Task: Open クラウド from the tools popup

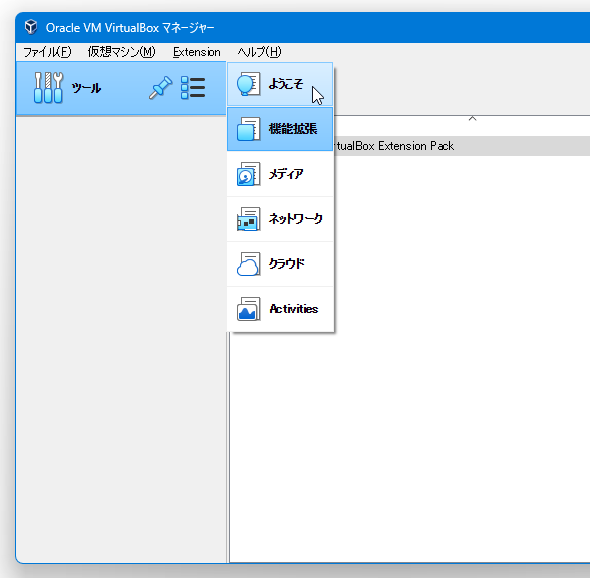Action: point(280,264)
